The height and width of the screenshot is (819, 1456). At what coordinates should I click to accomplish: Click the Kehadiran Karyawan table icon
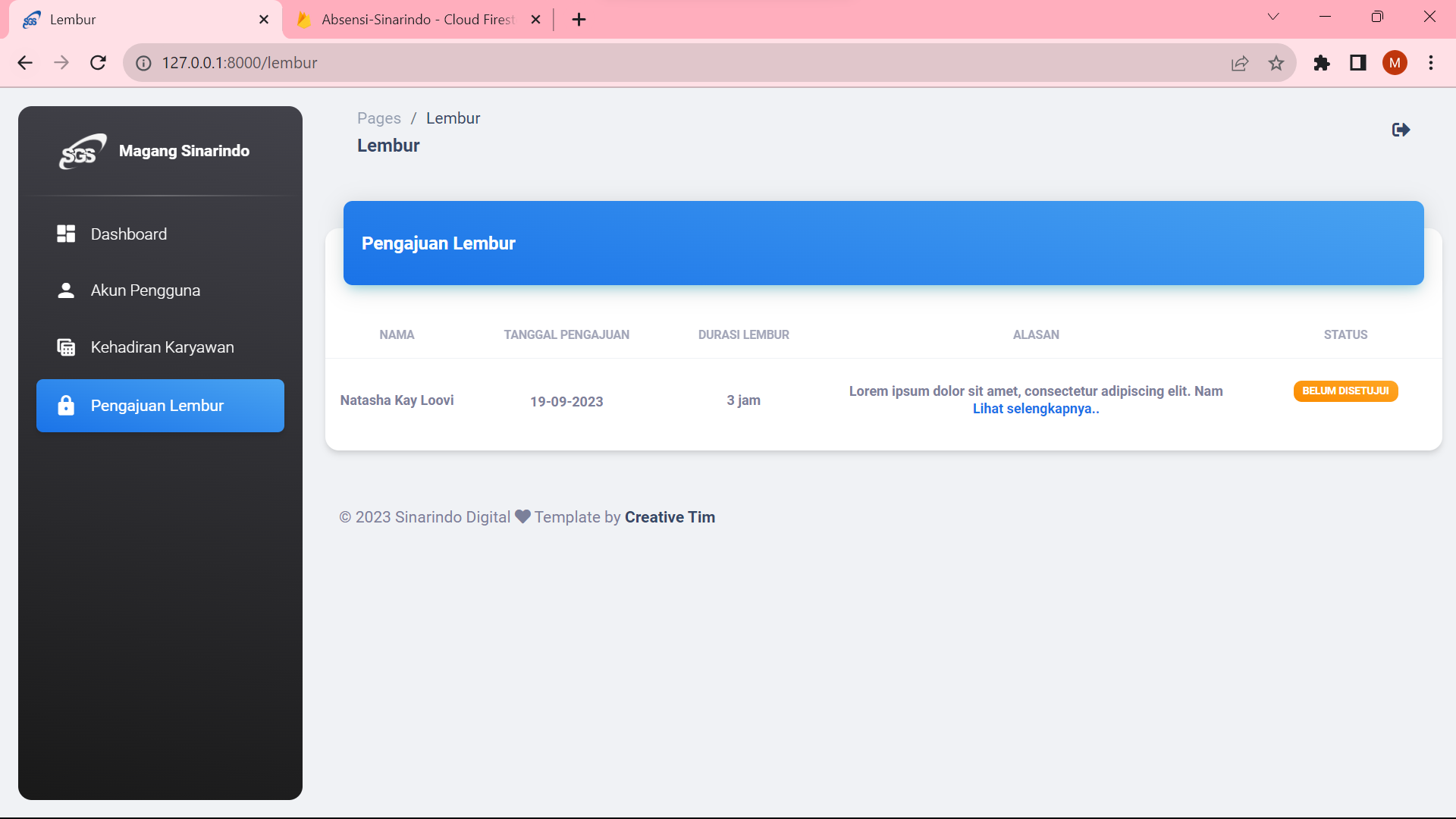[x=66, y=347]
